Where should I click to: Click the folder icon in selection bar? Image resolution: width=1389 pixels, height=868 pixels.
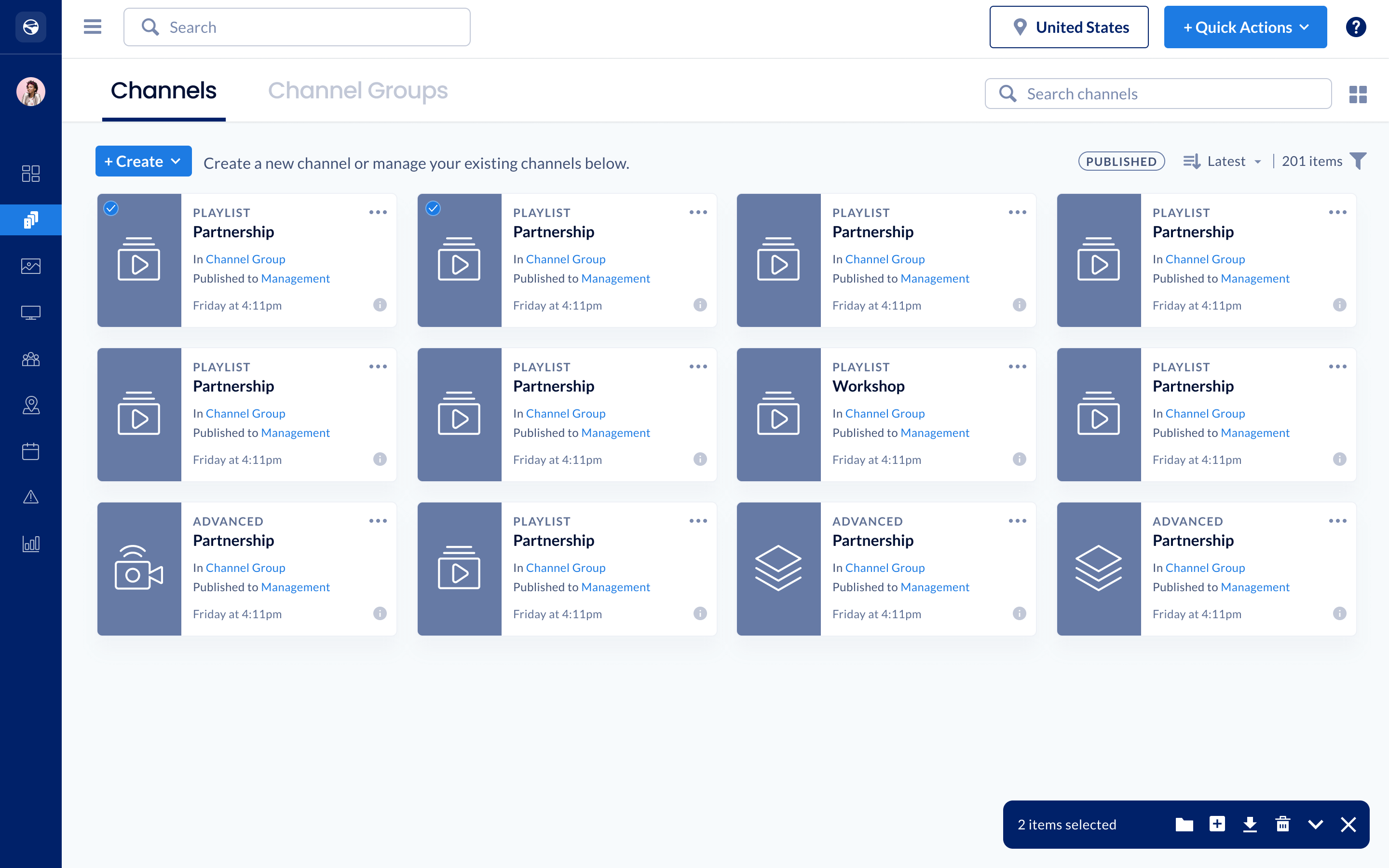pos(1184,825)
